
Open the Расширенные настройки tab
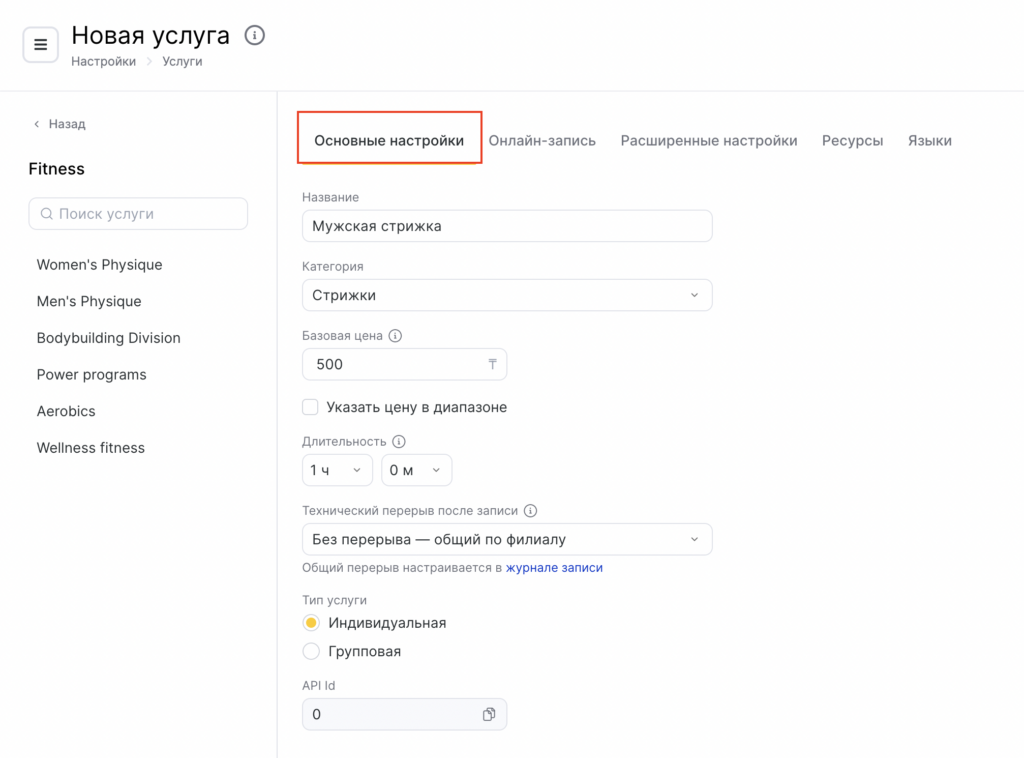click(x=709, y=141)
